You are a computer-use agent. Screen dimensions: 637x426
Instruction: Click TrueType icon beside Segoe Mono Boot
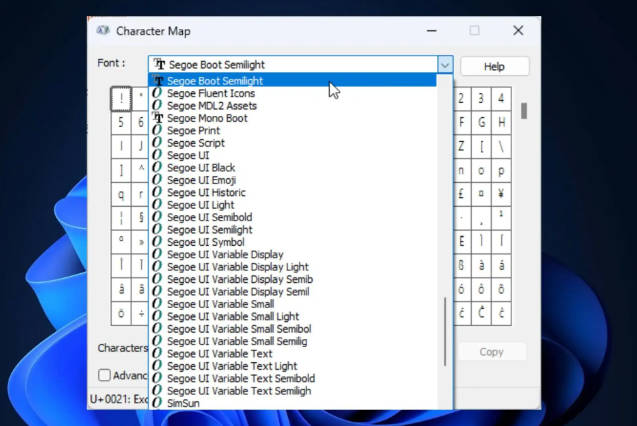(x=158, y=118)
